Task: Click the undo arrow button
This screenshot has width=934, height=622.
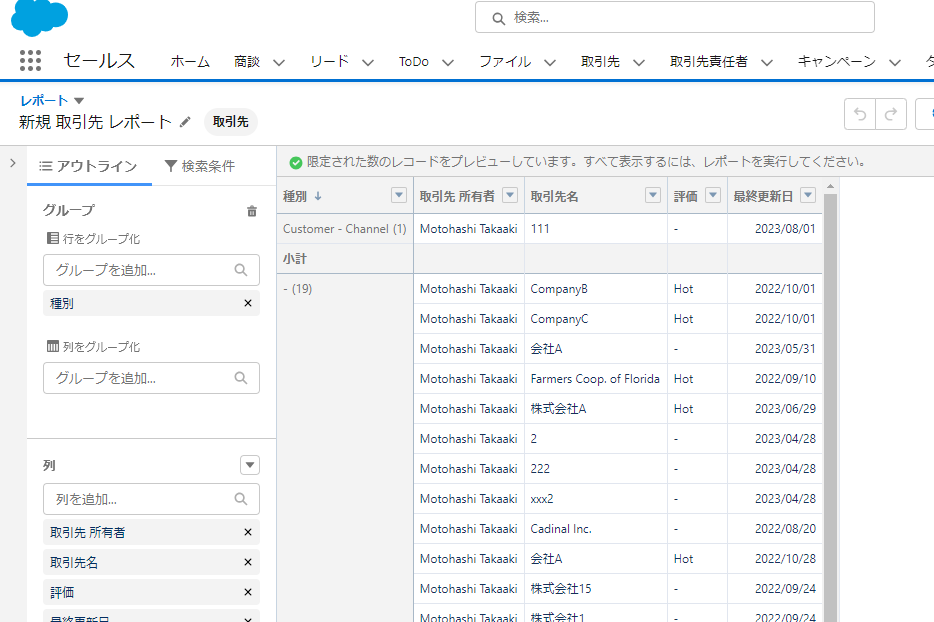Action: [860, 114]
